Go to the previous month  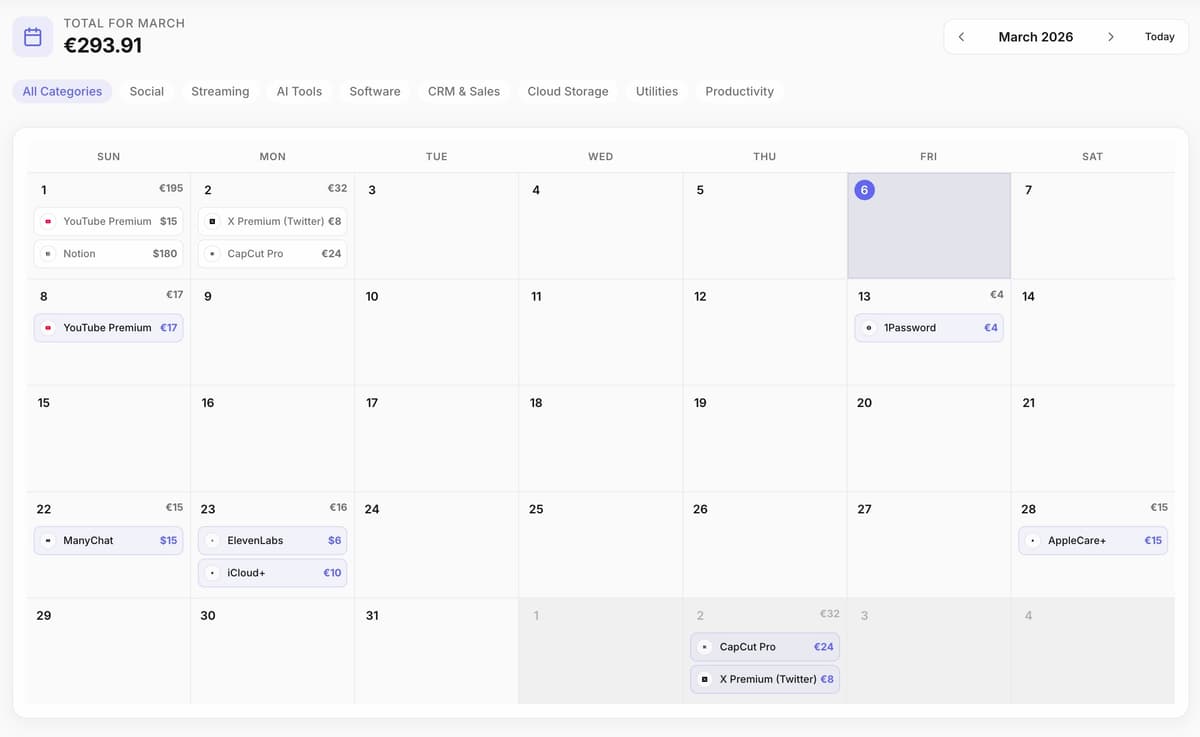961,36
